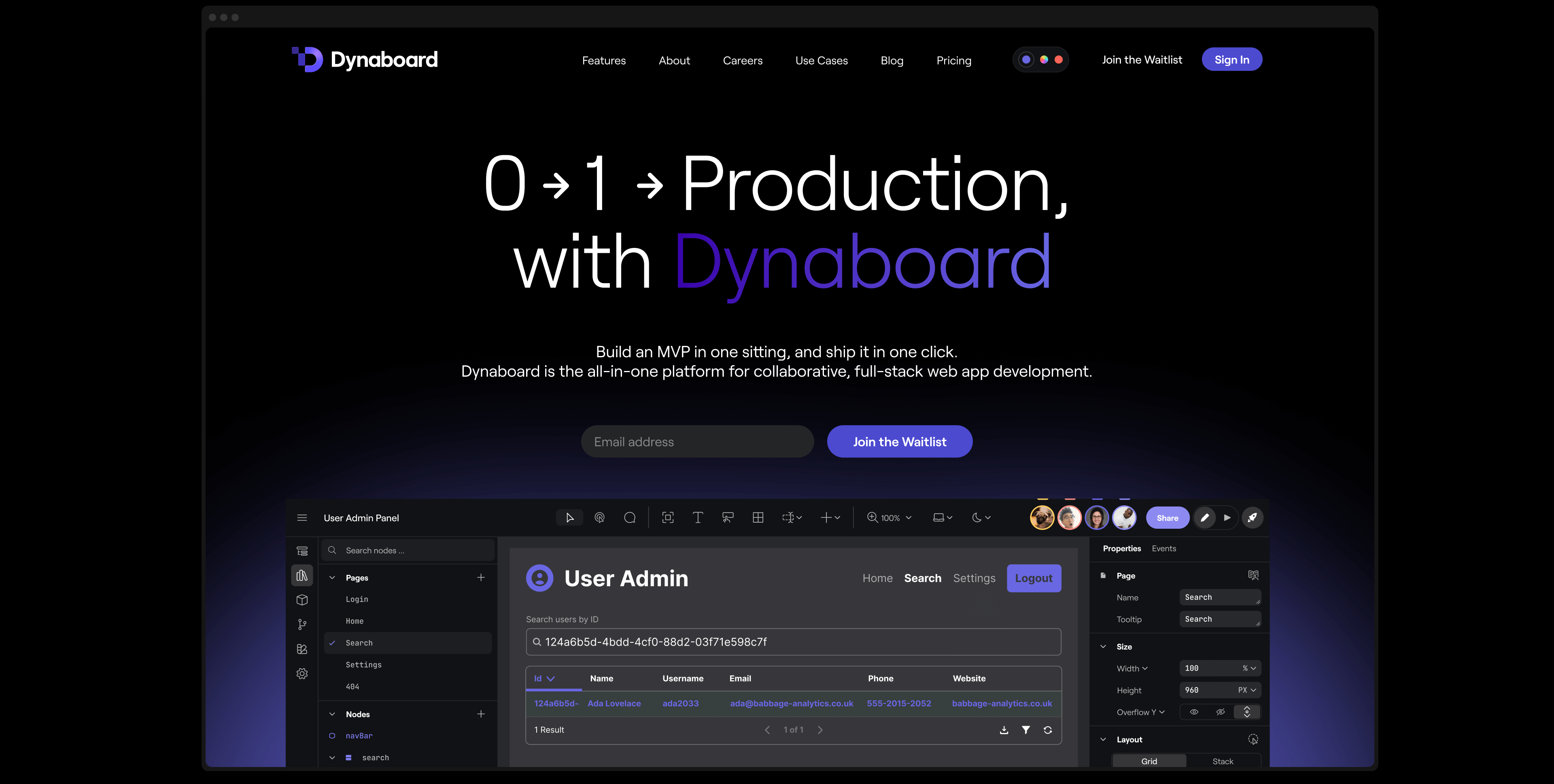Viewport: 1554px width, 784px height.
Task: Open the gear settings sidebar icon
Action: click(302, 674)
